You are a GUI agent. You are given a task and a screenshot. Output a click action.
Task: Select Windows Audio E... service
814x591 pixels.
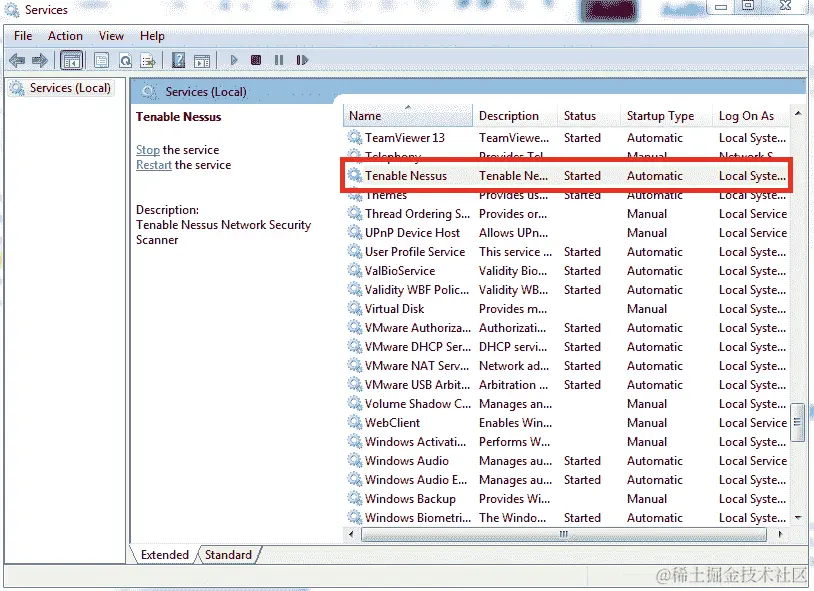tap(416, 479)
